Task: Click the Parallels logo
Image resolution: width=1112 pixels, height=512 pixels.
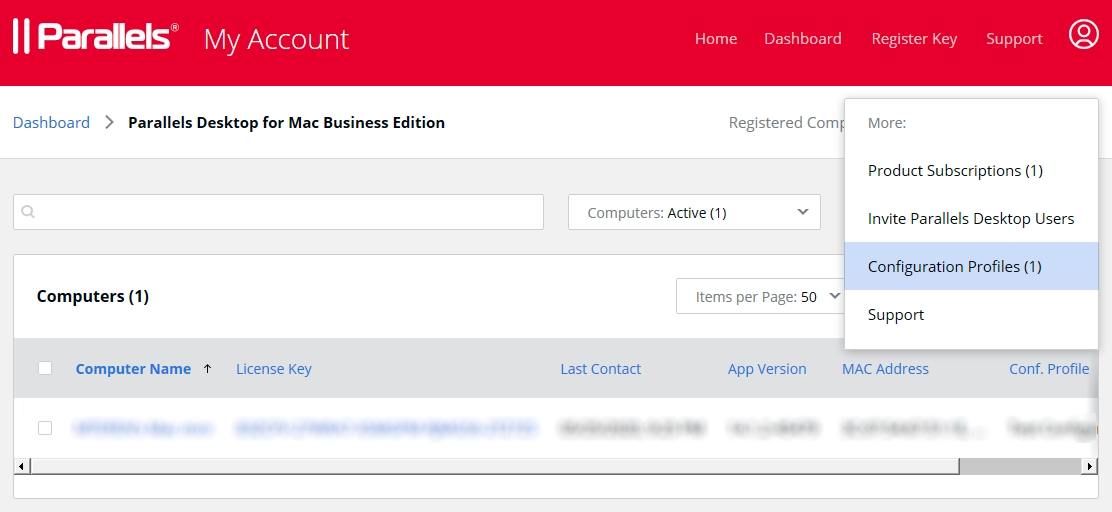Action: [96, 37]
